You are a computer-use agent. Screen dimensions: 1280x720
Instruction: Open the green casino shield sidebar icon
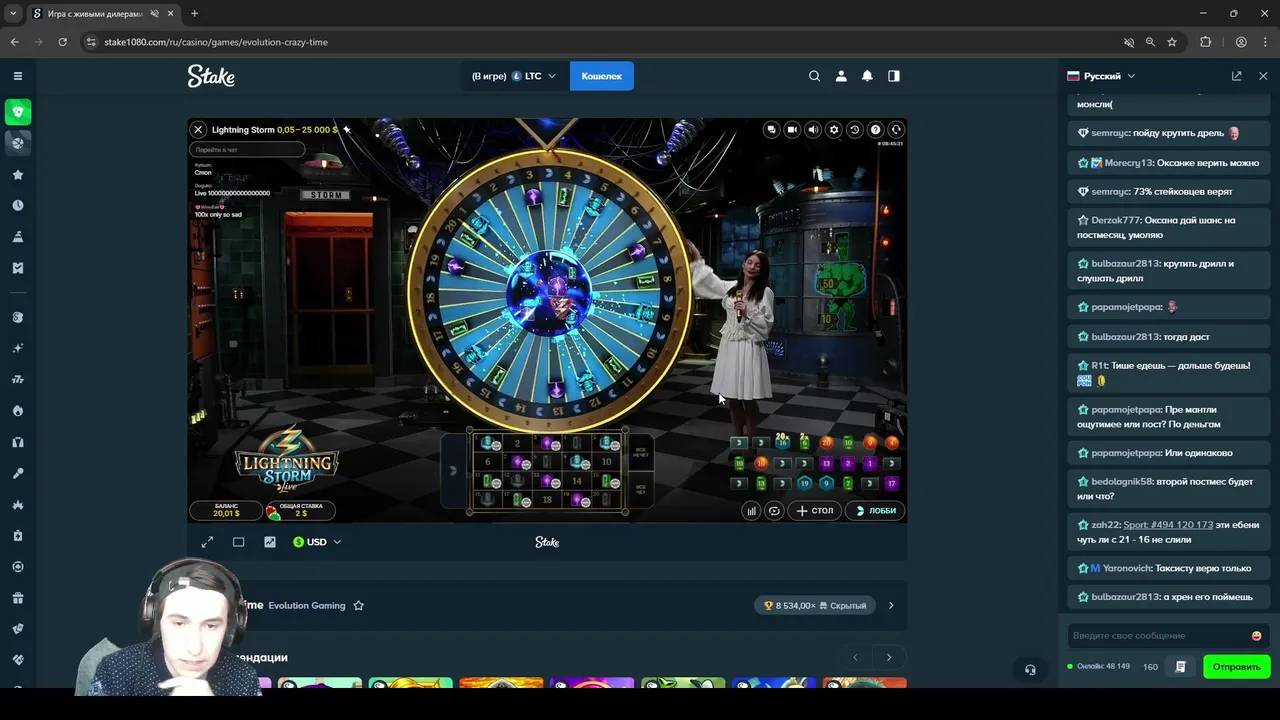(18, 112)
